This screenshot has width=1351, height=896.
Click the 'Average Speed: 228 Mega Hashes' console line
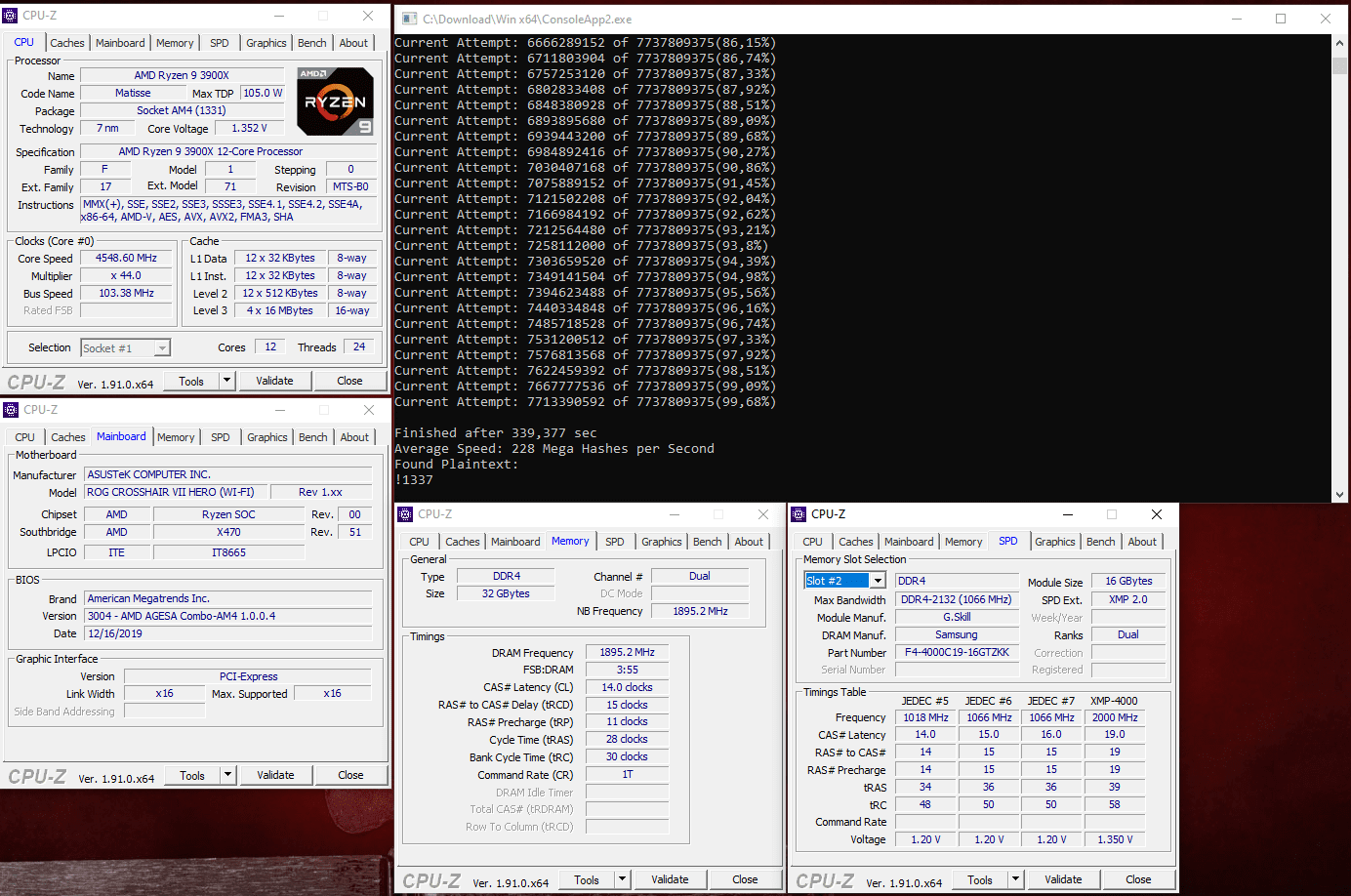(x=554, y=449)
